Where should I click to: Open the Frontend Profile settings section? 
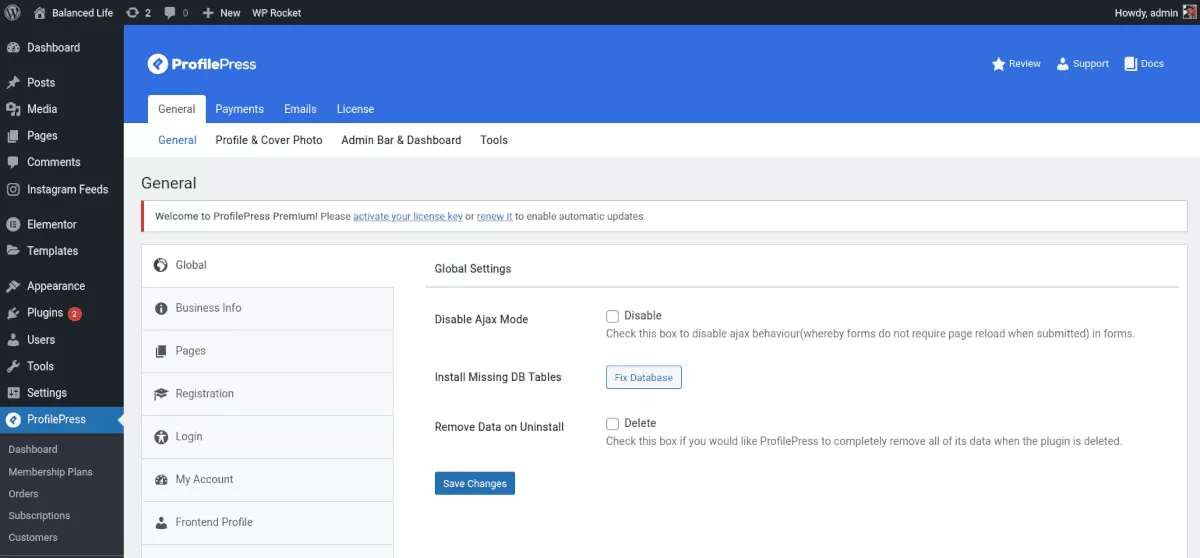point(267,523)
